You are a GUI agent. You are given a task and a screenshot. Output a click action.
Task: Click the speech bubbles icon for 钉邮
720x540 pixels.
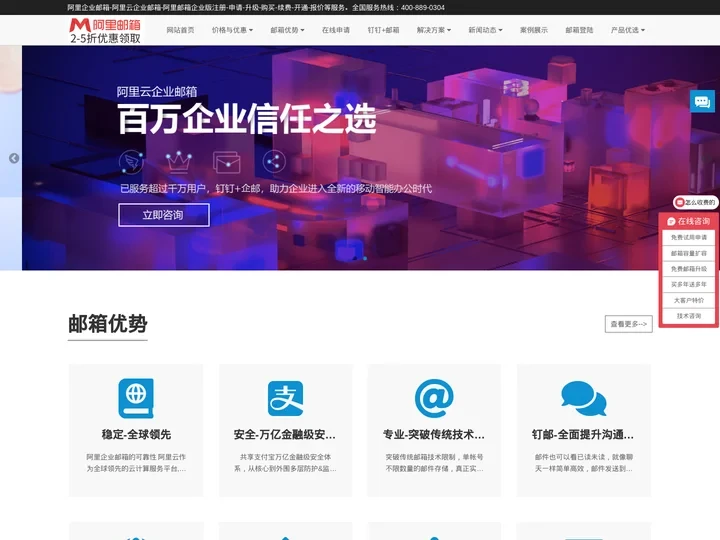pos(584,398)
